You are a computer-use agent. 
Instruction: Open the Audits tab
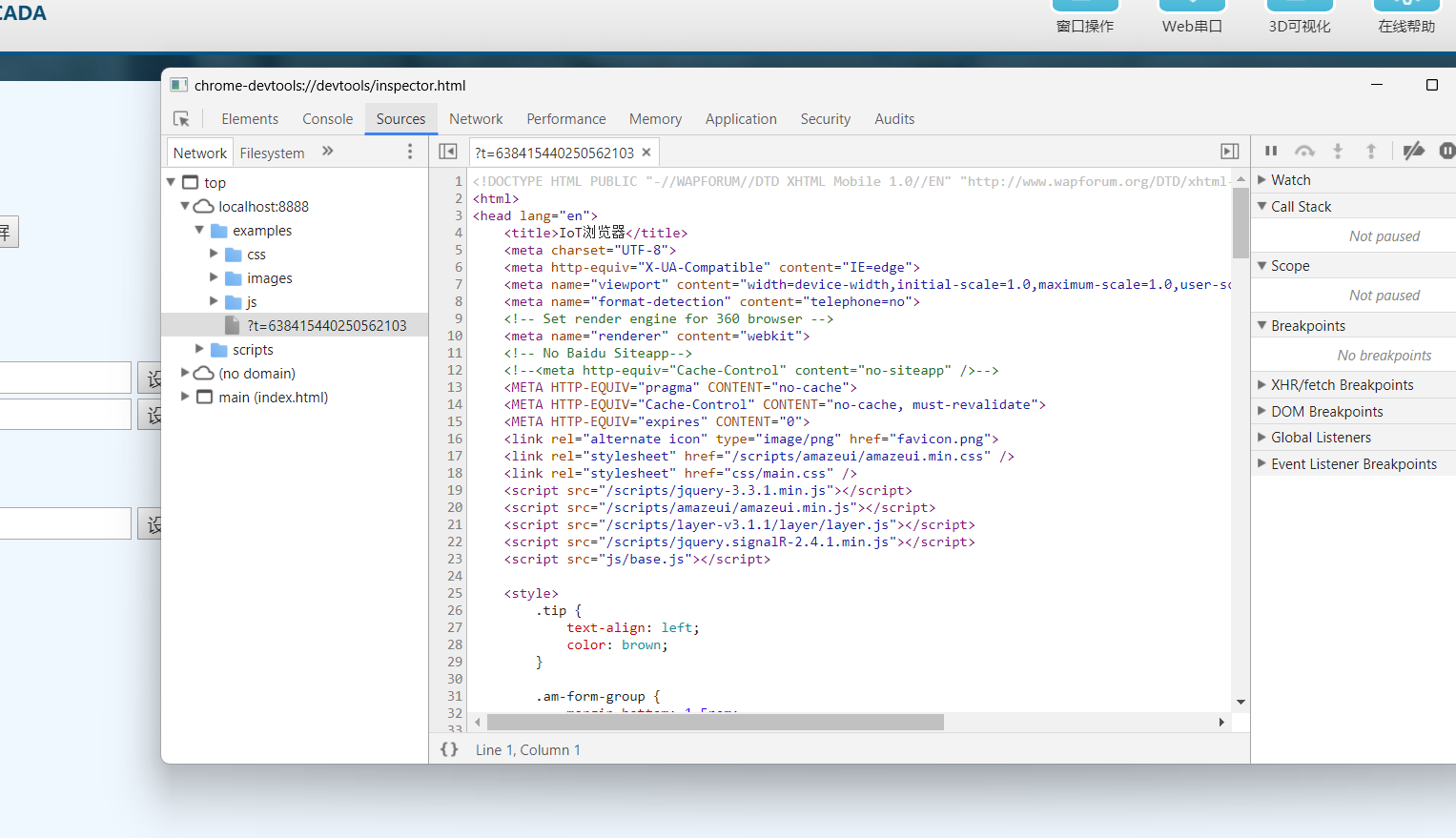click(894, 119)
